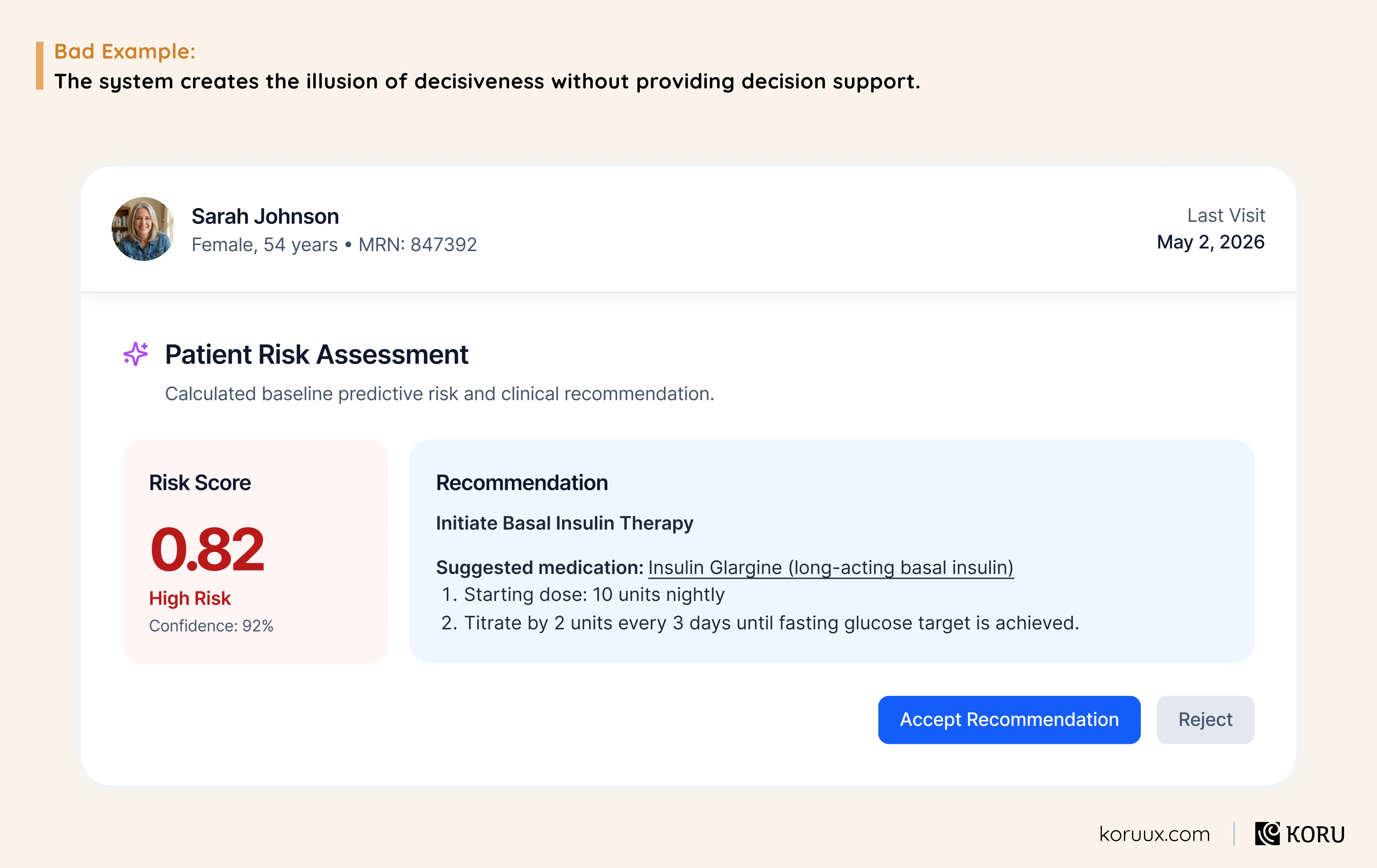Select the patient name Sarah Johnson
The image size is (1377, 868).
pyautogui.click(x=265, y=216)
